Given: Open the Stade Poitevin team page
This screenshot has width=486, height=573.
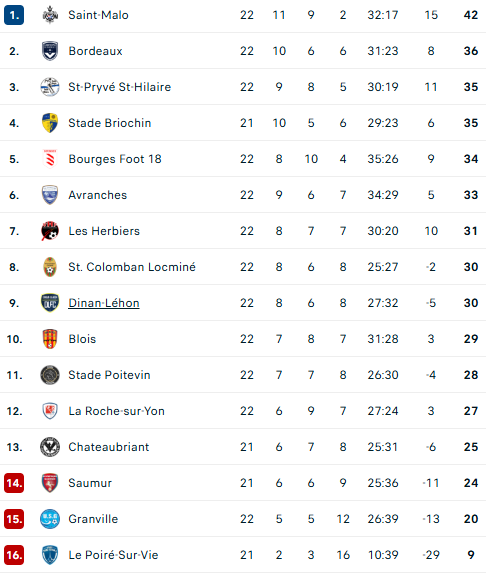Looking at the screenshot, I should click(x=109, y=375).
